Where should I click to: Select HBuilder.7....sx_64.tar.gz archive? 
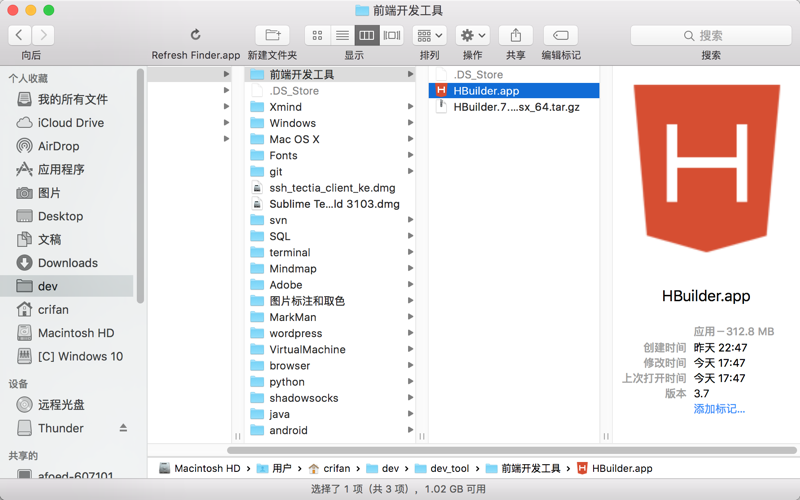[x=514, y=107]
